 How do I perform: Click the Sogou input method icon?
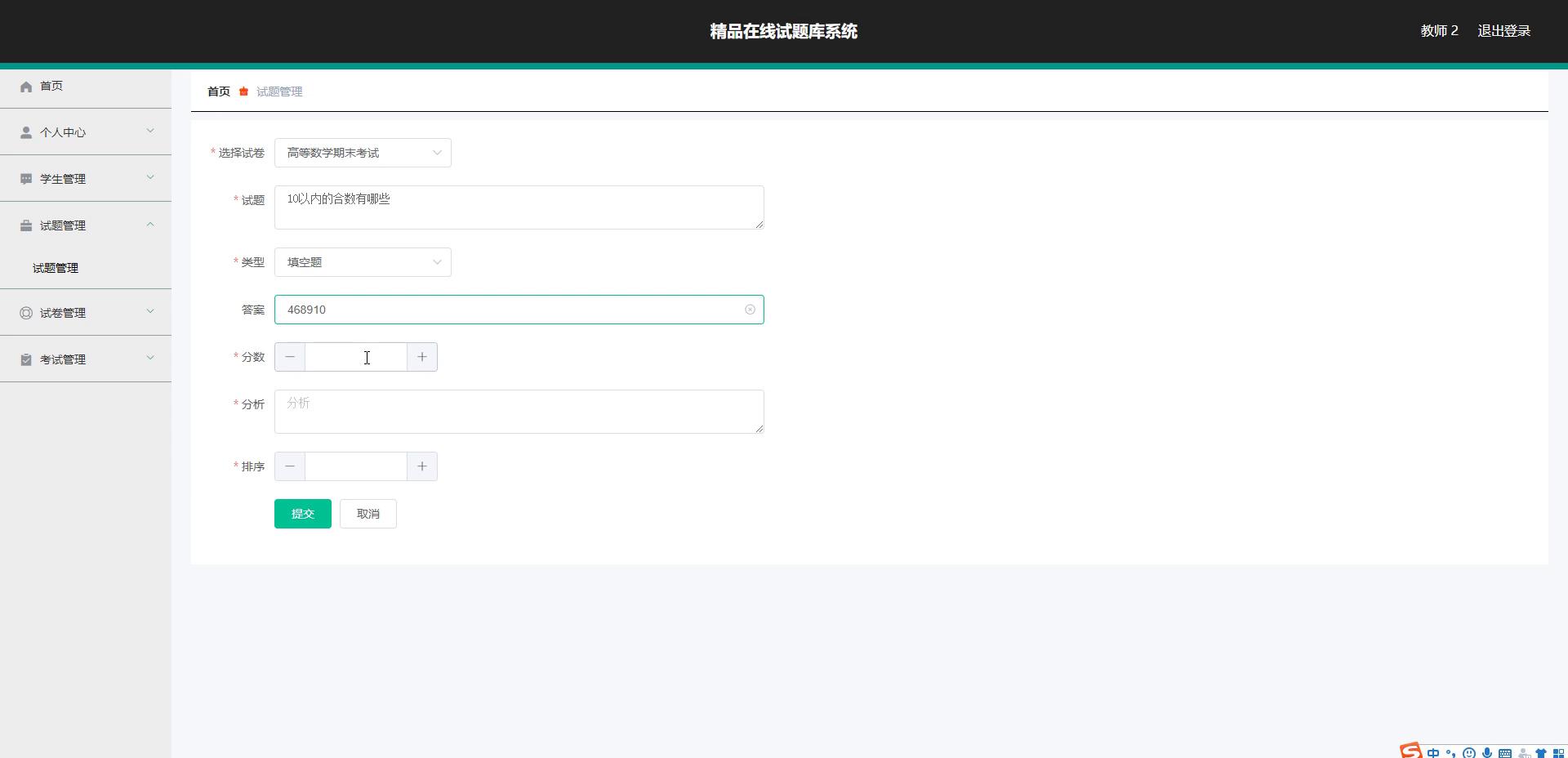[1410, 751]
